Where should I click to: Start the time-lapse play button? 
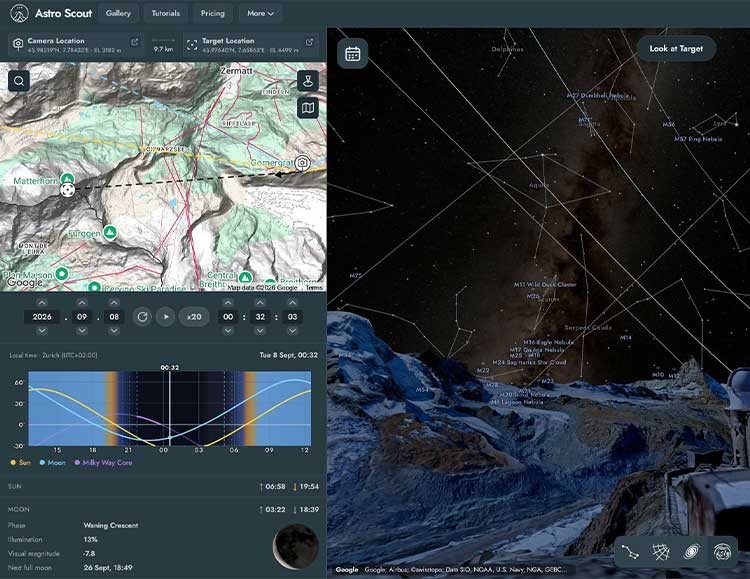click(165, 317)
